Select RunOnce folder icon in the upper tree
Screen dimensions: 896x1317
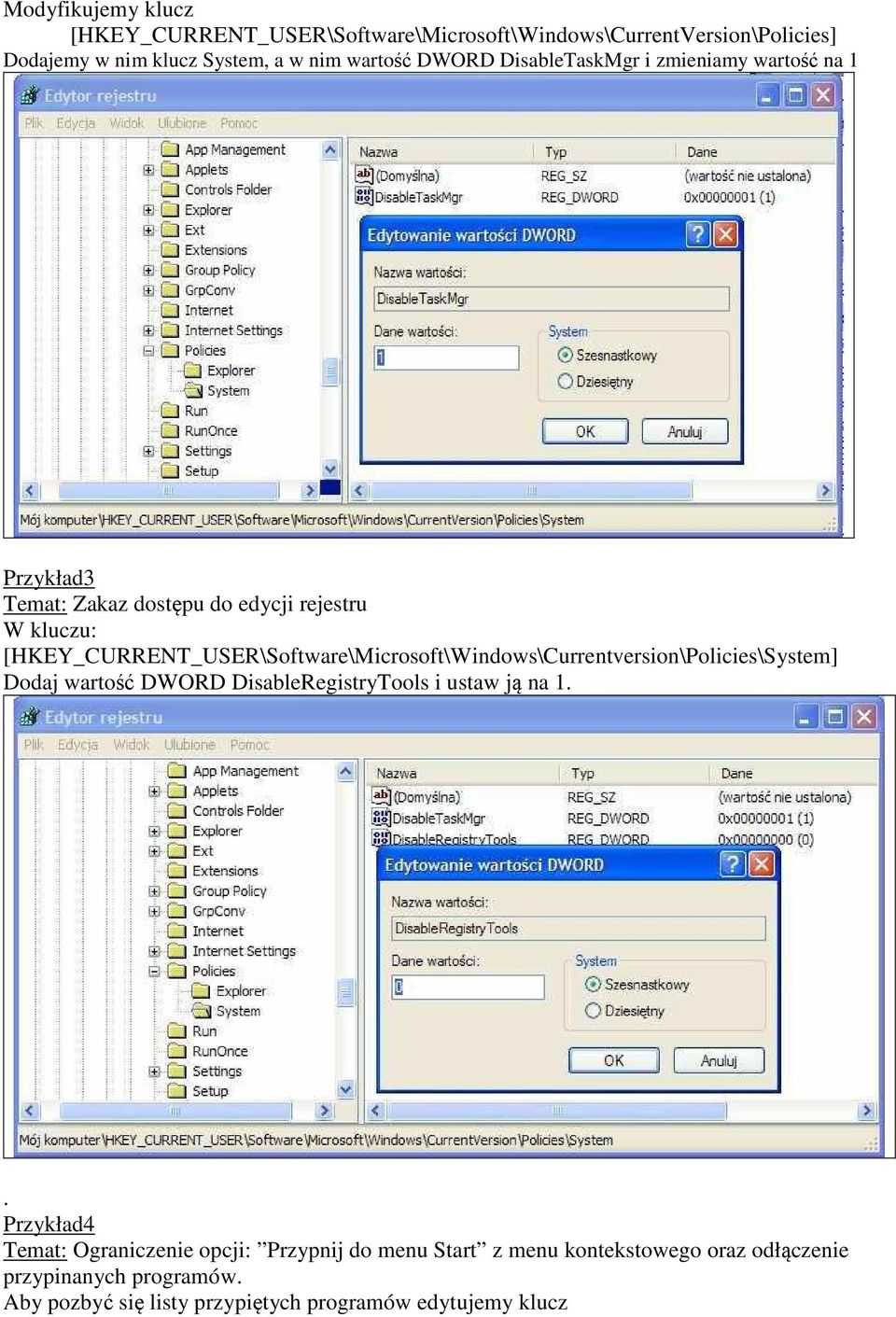click(x=170, y=431)
